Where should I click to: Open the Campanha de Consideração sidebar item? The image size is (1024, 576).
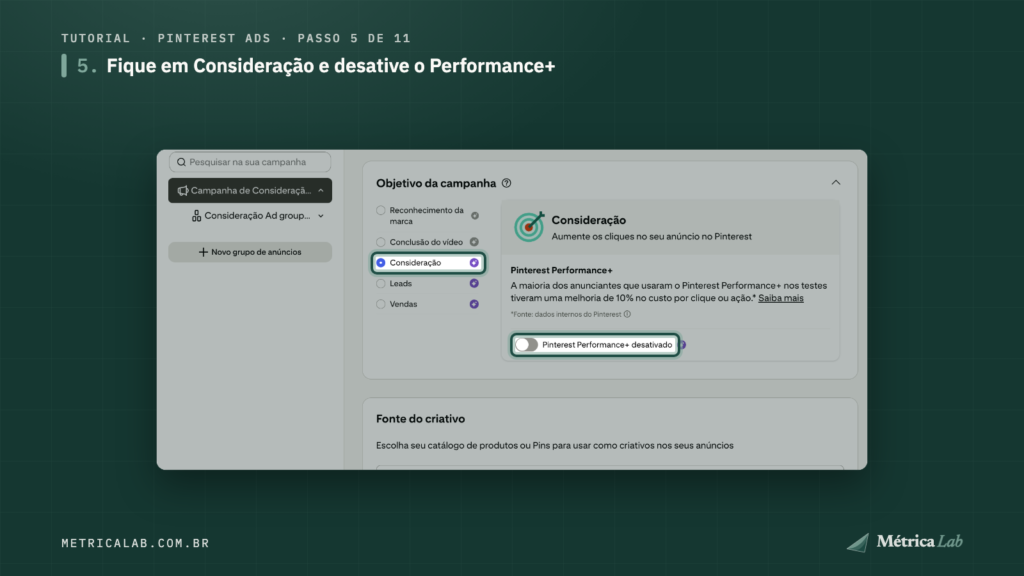[250, 191]
